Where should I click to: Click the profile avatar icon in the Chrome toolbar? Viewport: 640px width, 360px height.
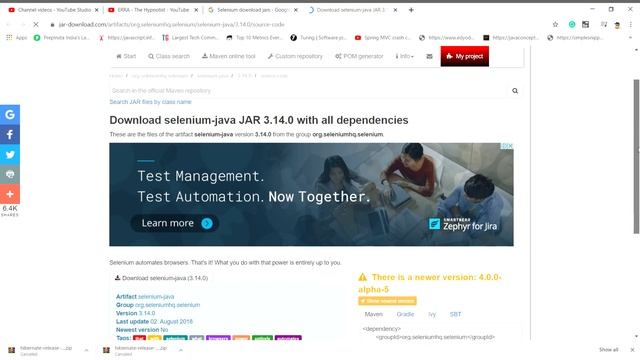click(617, 24)
